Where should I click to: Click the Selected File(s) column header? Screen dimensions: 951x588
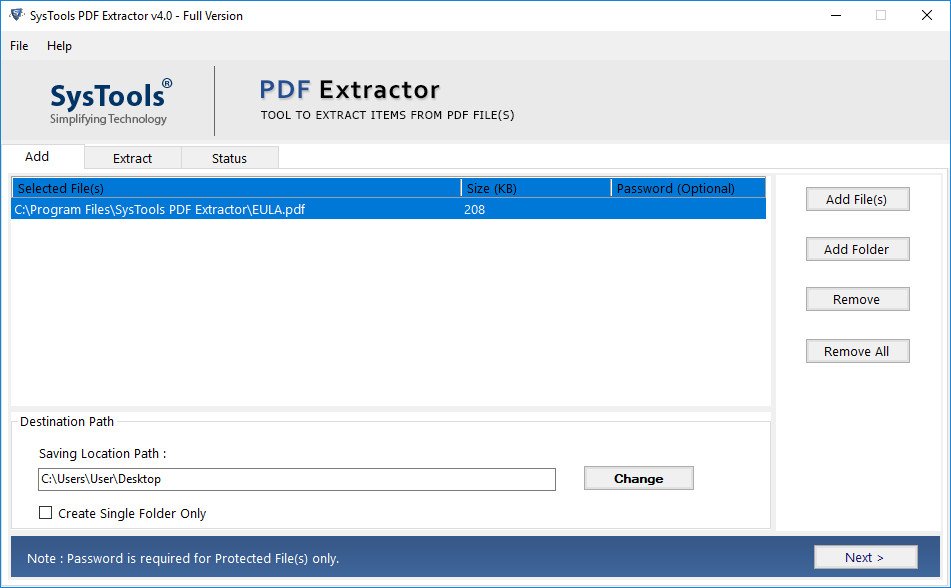click(x=237, y=188)
